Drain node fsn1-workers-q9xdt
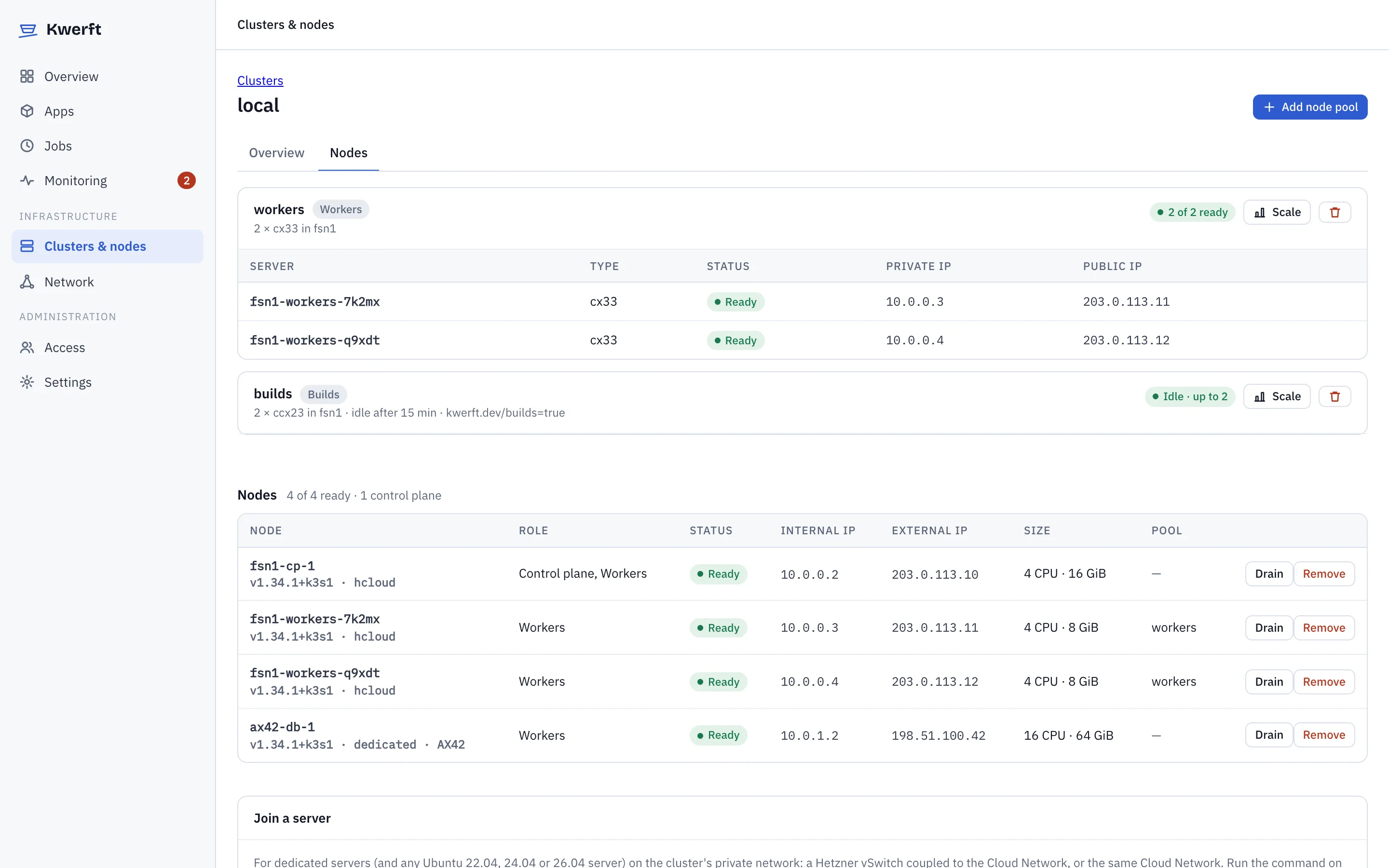The image size is (1389, 868). click(x=1269, y=682)
